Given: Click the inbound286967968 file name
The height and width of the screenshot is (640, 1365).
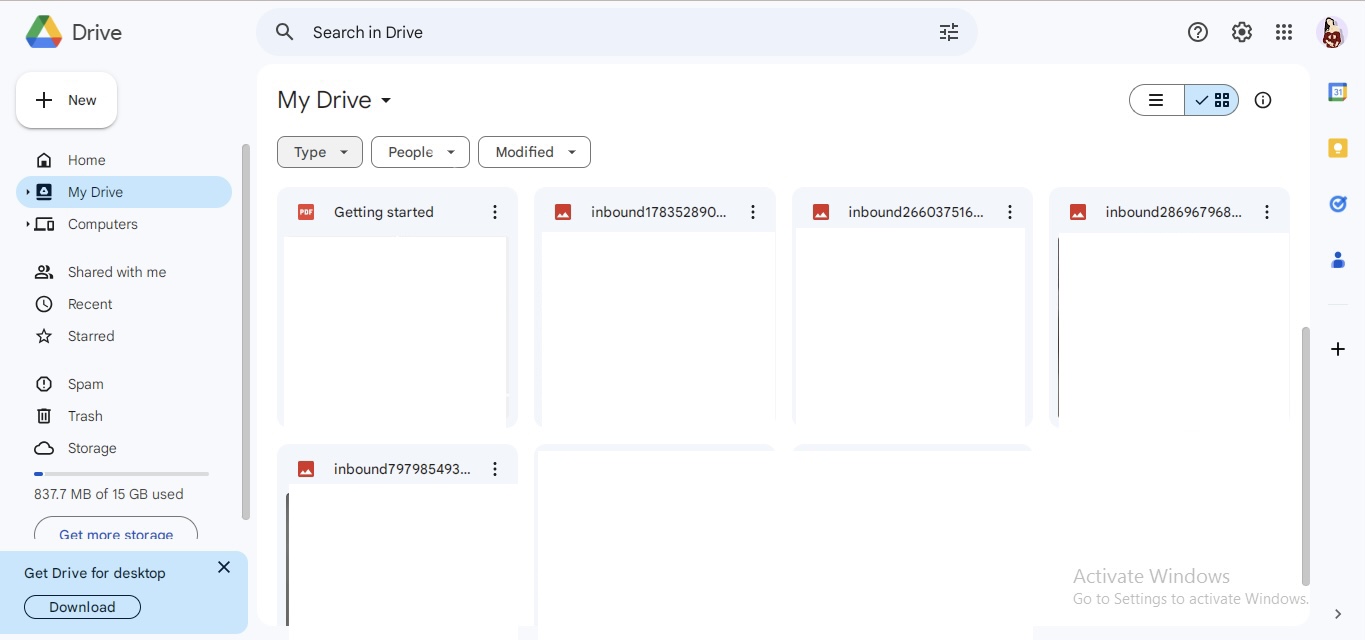Looking at the screenshot, I should [1174, 212].
